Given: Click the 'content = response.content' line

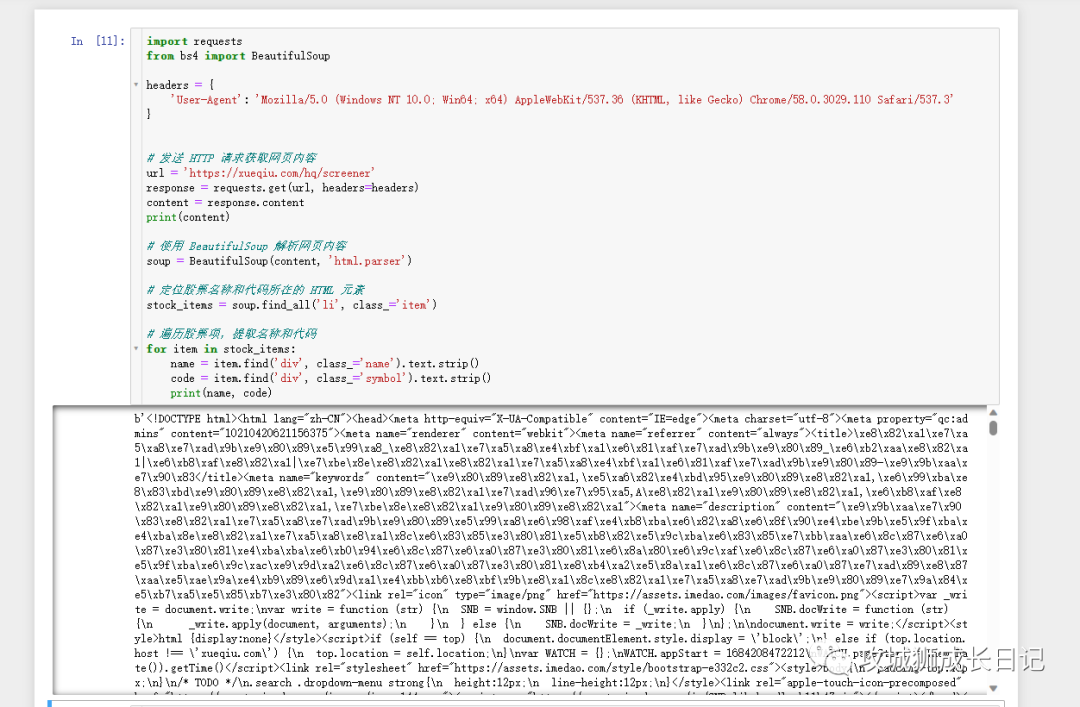Looking at the screenshot, I should tap(225, 202).
